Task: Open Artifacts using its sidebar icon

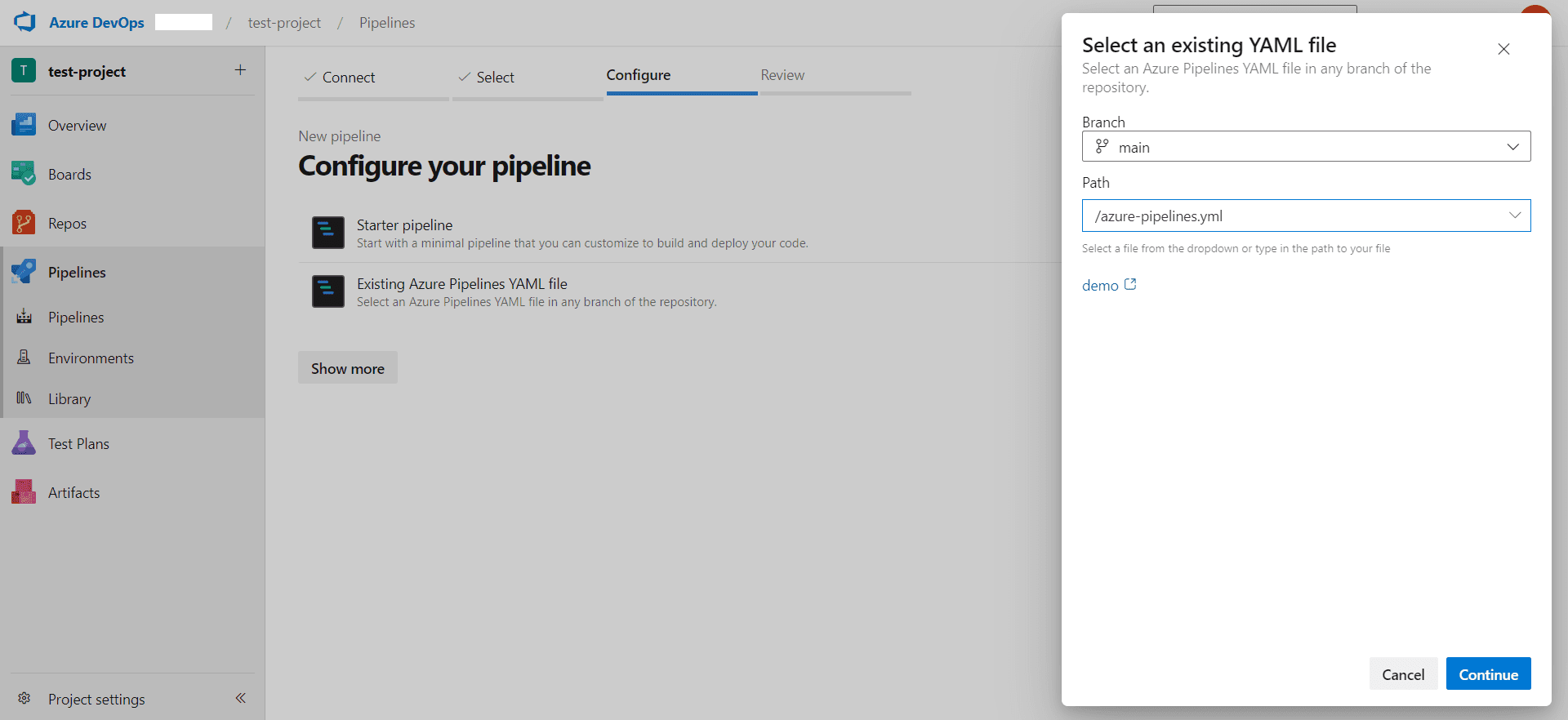Action: pos(24,492)
